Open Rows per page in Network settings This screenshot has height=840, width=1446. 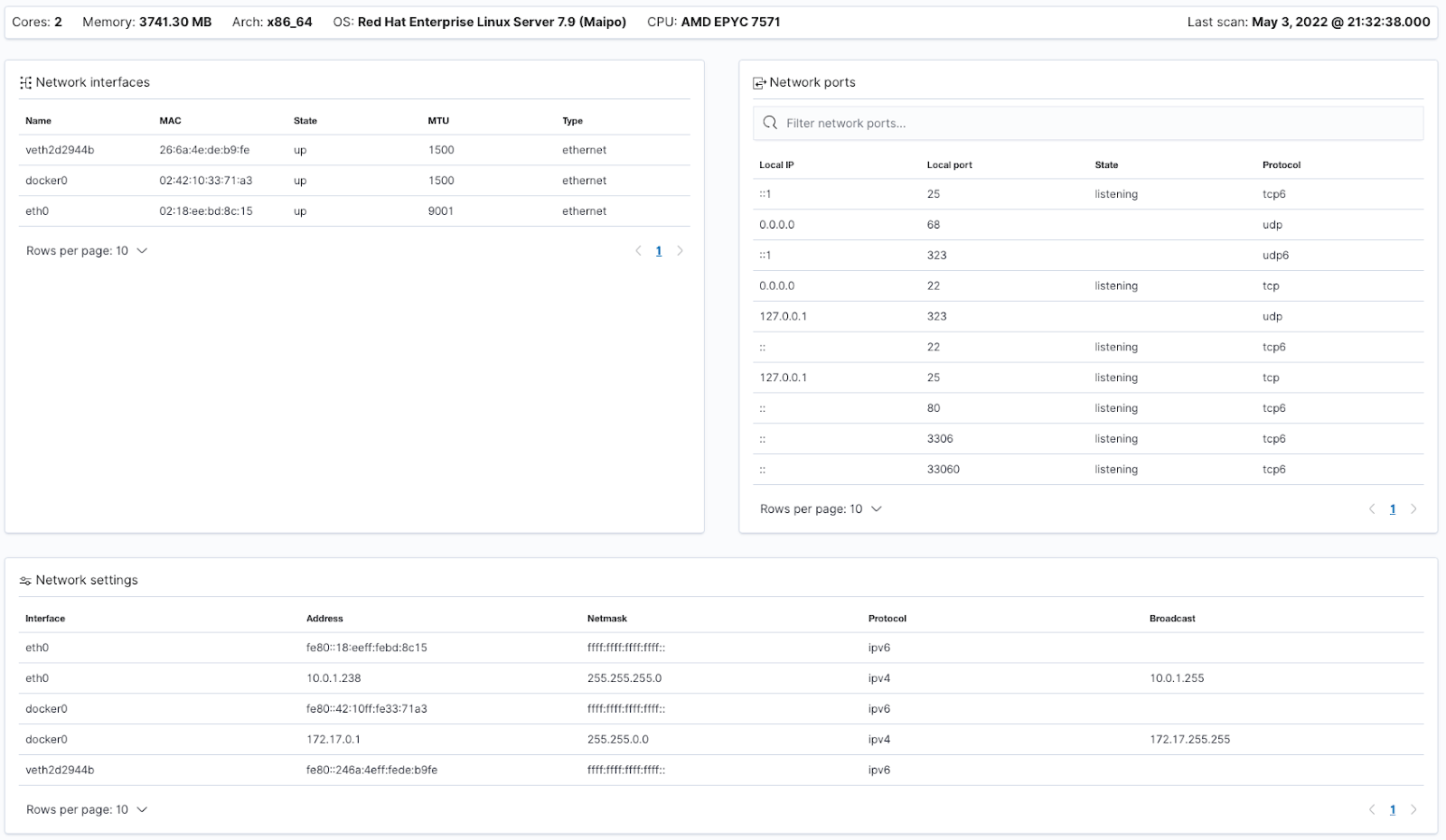87,810
